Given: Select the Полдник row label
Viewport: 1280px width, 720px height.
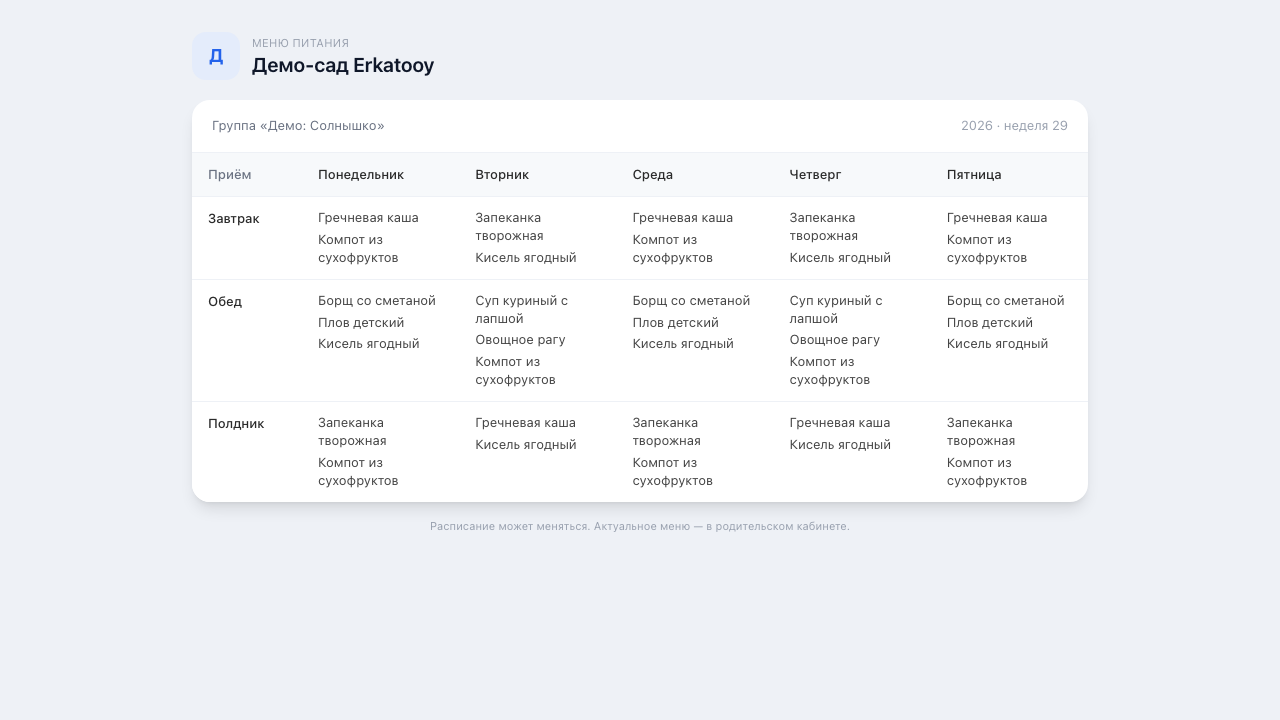Looking at the screenshot, I should tap(236, 424).
